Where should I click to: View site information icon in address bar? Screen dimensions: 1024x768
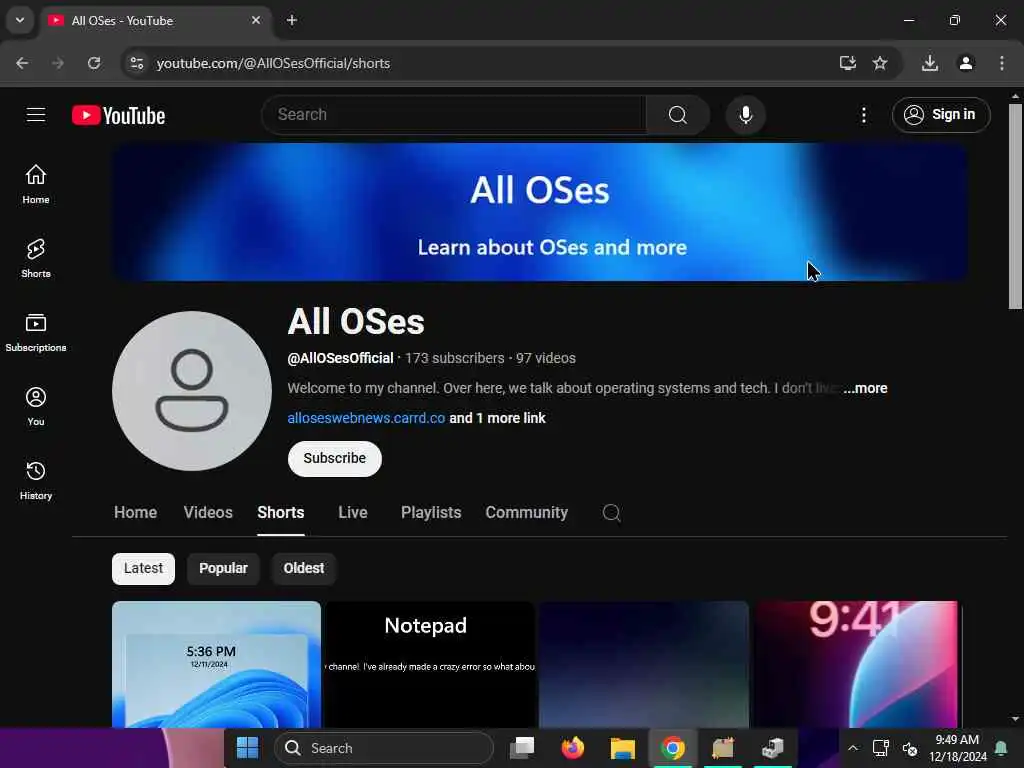click(x=136, y=63)
